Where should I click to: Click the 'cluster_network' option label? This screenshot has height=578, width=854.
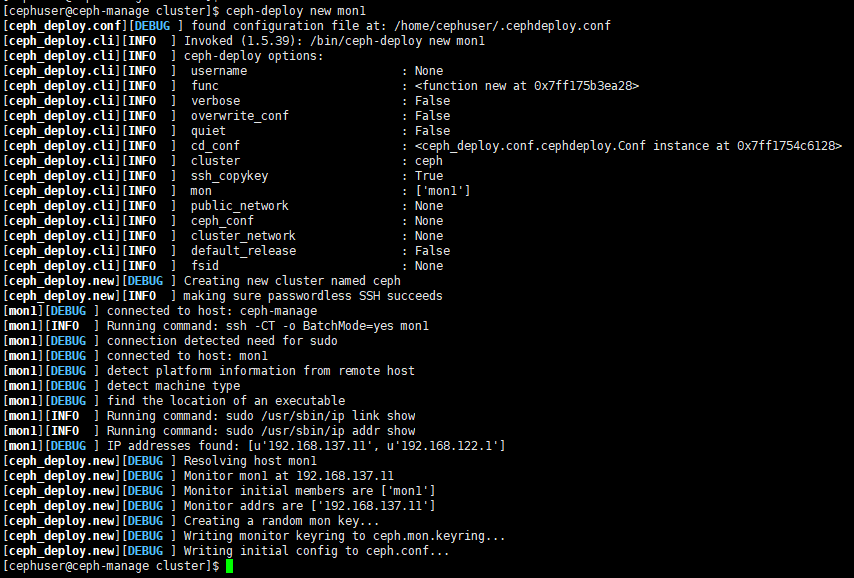point(243,236)
